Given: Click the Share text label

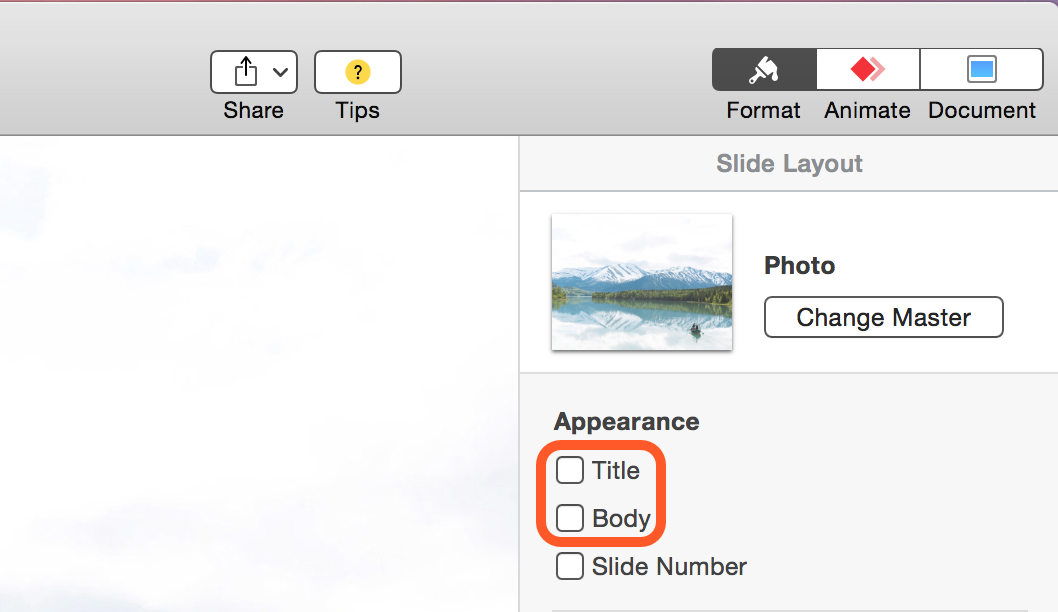Looking at the screenshot, I should tap(254, 110).
